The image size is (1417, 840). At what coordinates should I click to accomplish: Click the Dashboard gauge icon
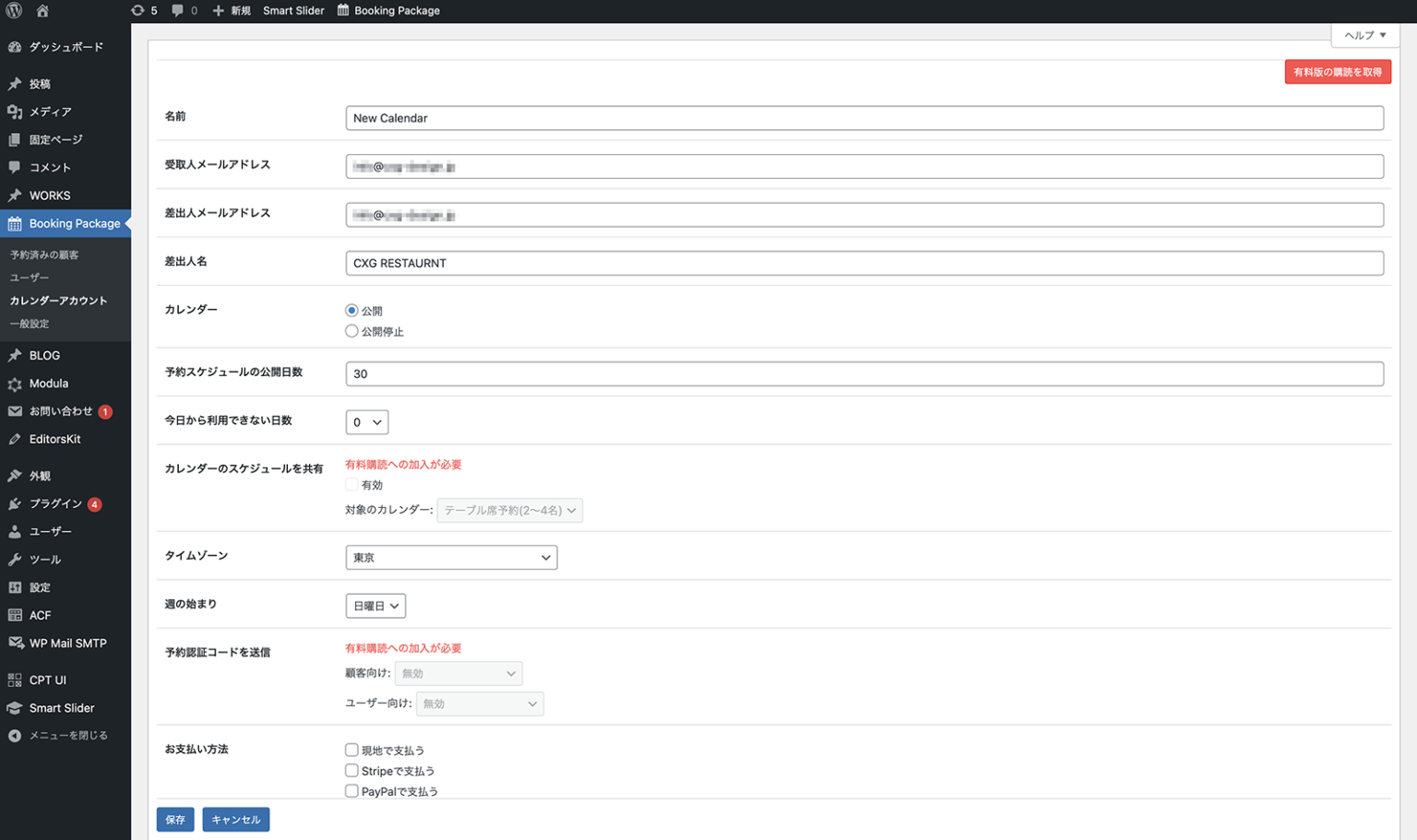(x=15, y=47)
